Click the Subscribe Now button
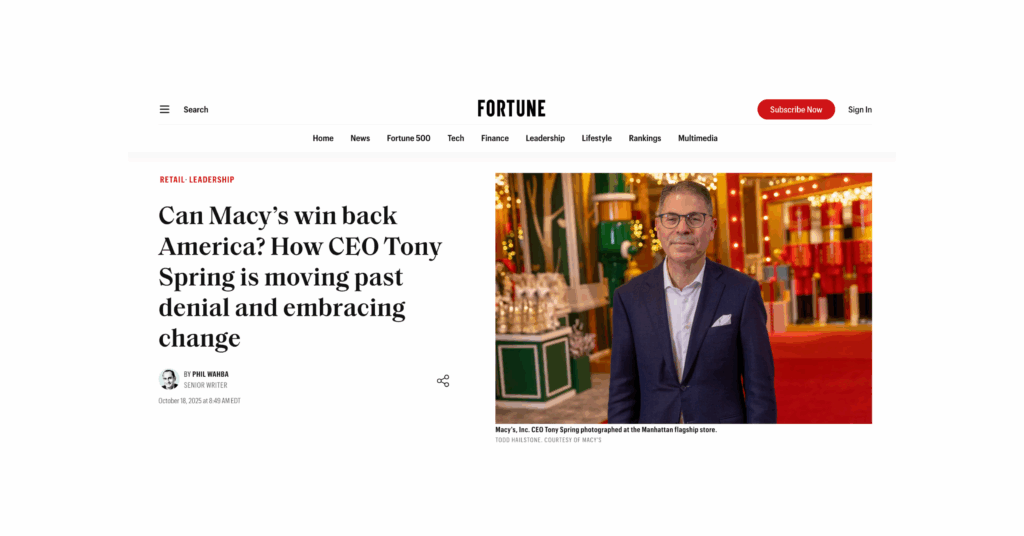 pos(795,110)
